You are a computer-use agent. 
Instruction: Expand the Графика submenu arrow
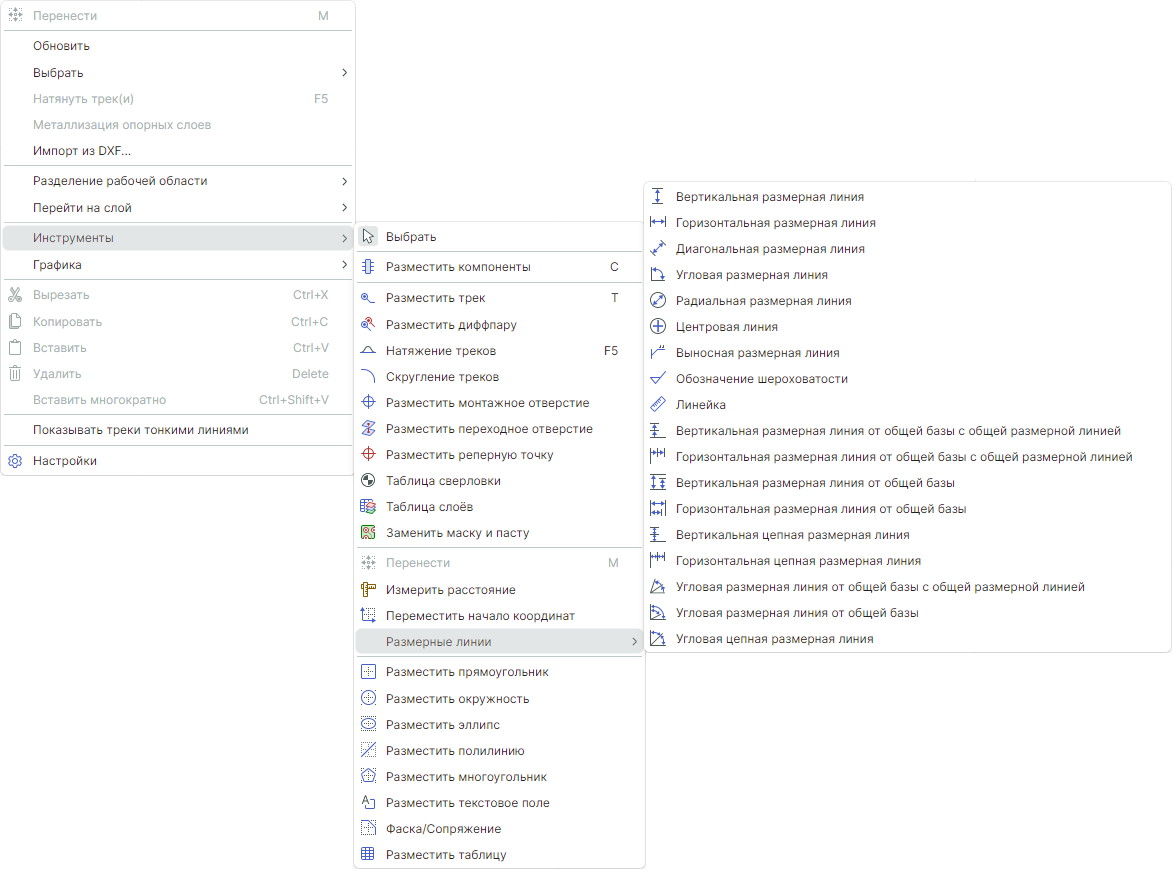click(x=344, y=265)
